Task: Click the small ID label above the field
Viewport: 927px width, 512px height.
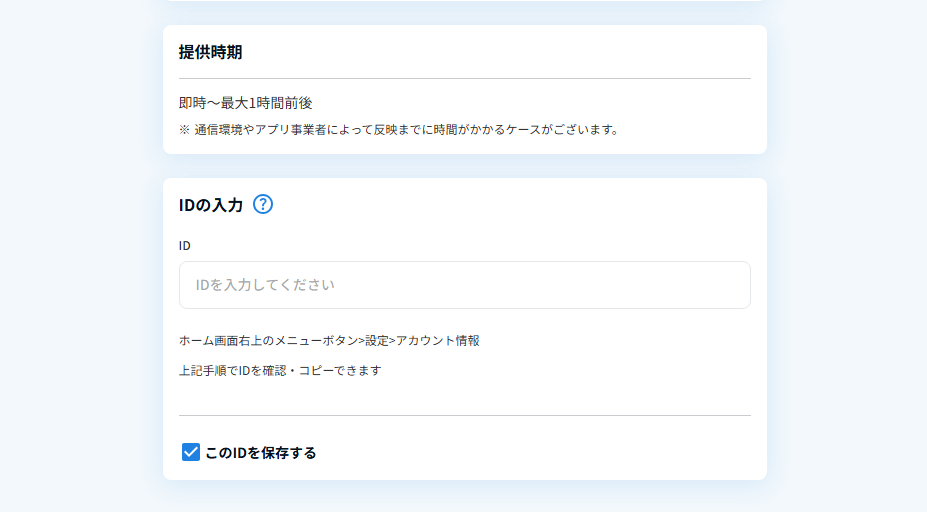Action: (x=185, y=245)
